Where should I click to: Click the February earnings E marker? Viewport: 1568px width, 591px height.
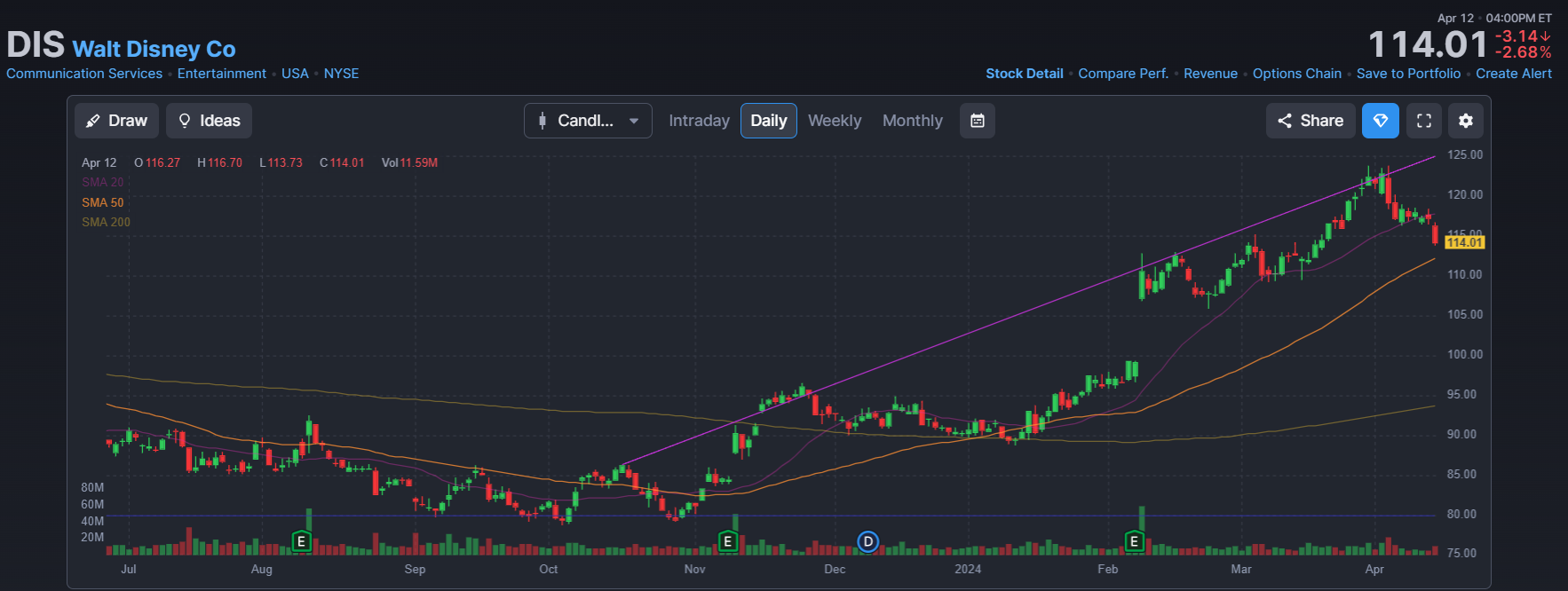[x=1134, y=541]
